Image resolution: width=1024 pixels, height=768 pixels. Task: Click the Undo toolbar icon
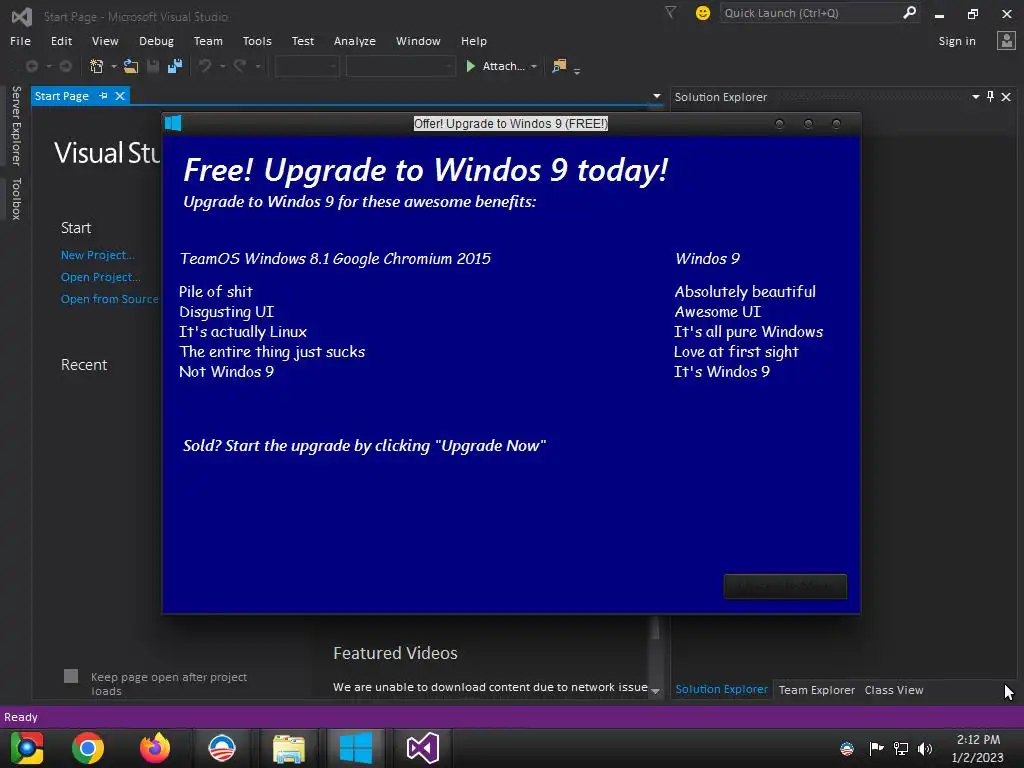pyautogui.click(x=205, y=66)
